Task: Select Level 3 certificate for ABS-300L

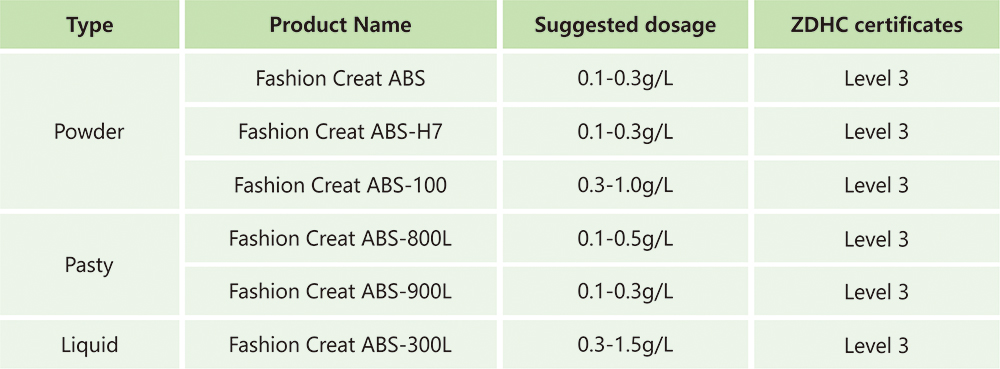Action: click(877, 345)
